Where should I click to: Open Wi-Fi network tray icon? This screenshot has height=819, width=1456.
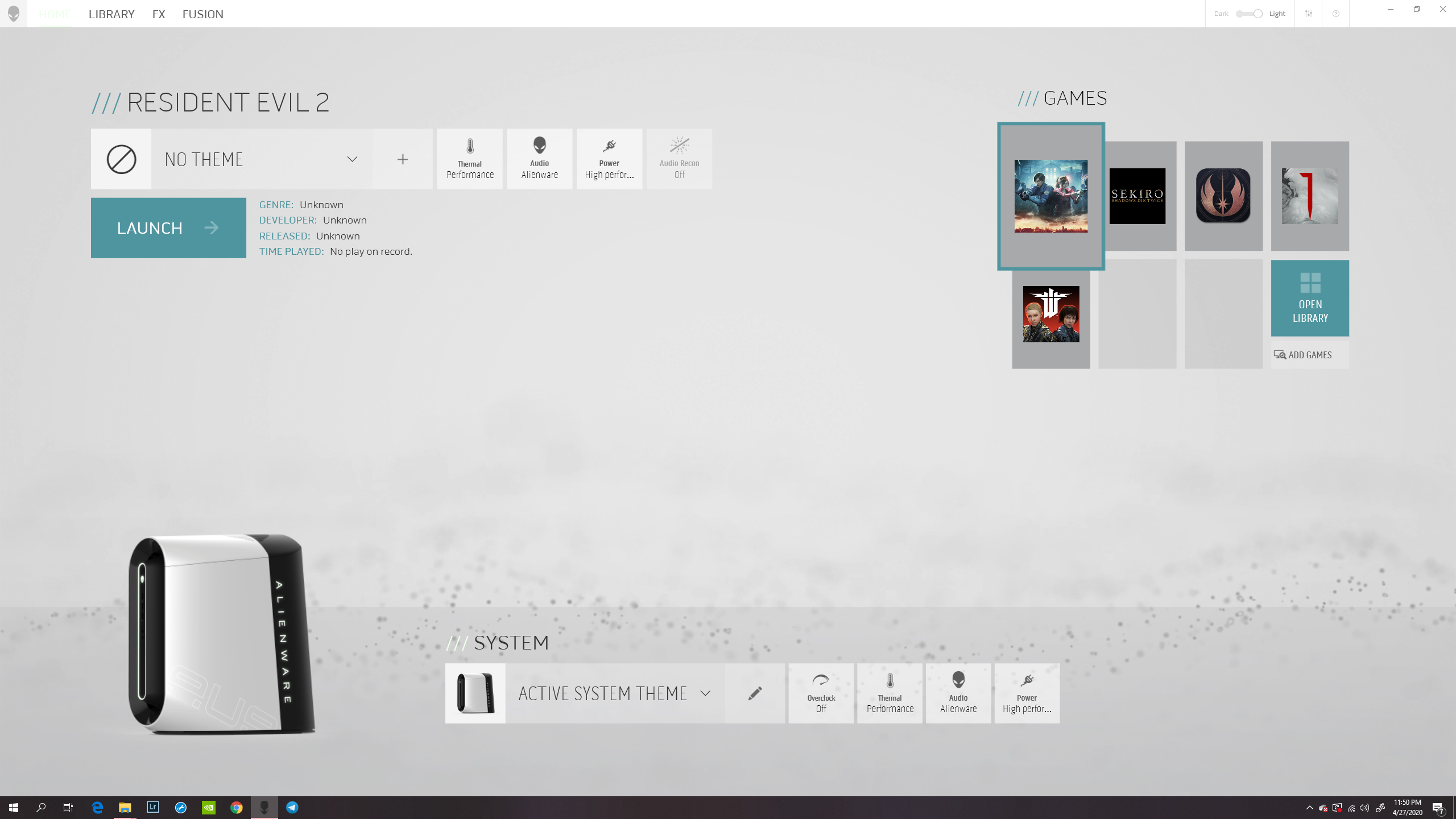(1351, 808)
